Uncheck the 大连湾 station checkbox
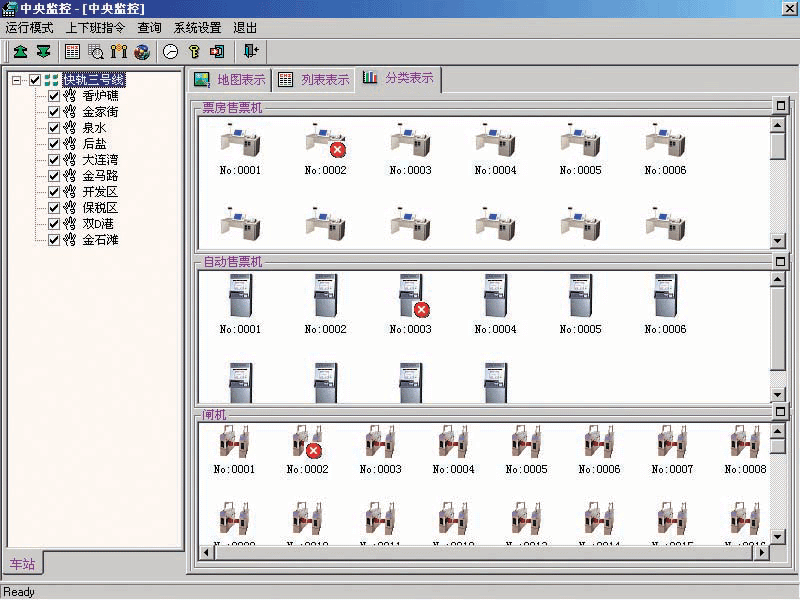The image size is (800, 600). click(x=54, y=160)
